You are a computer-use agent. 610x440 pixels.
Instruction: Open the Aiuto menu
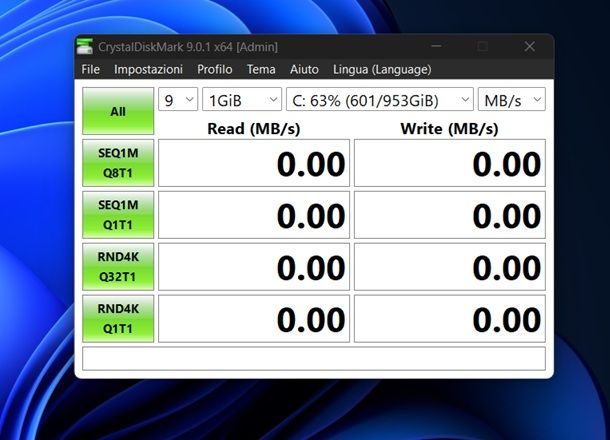pos(304,69)
